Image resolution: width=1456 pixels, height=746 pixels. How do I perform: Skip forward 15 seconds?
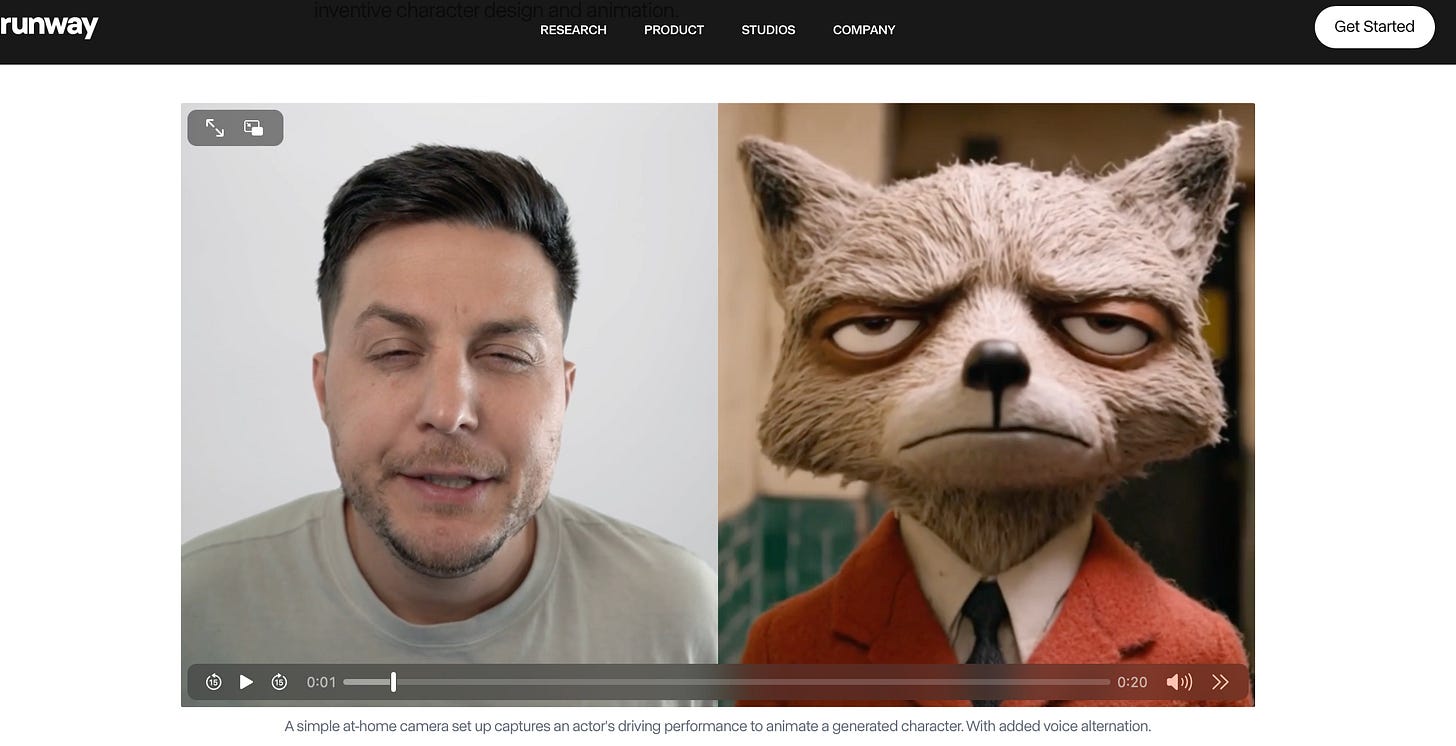point(279,682)
